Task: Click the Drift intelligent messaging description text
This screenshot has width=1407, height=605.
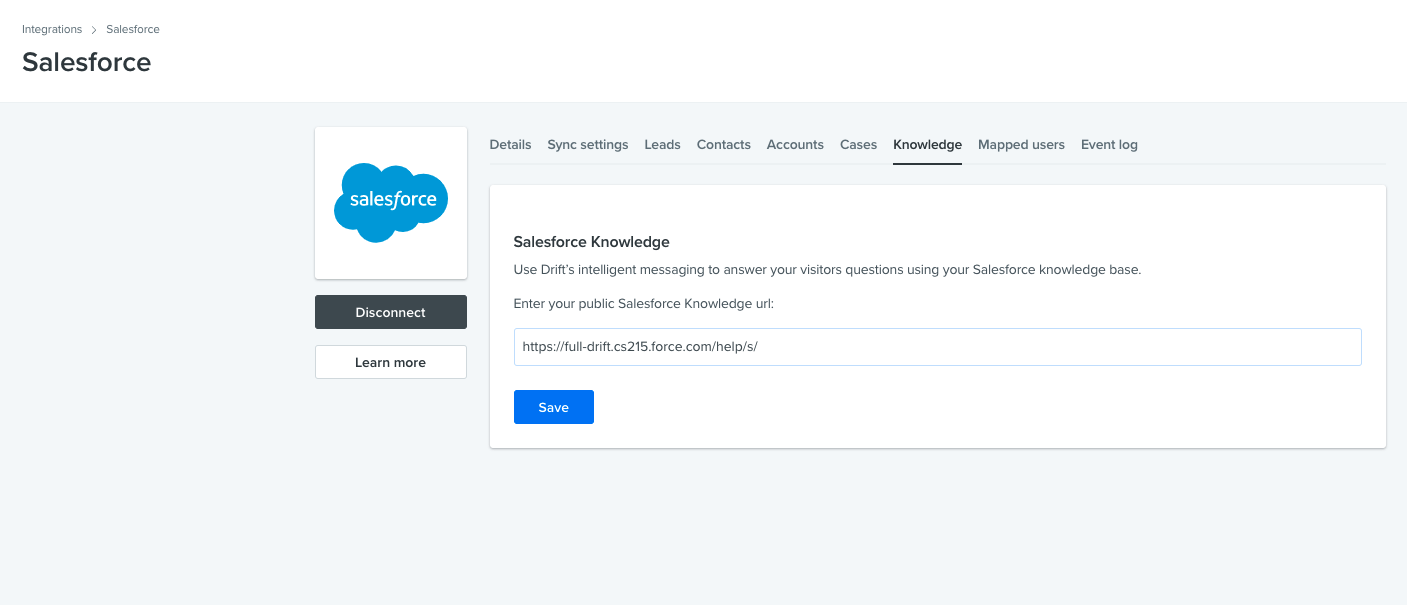Action: point(827,270)
